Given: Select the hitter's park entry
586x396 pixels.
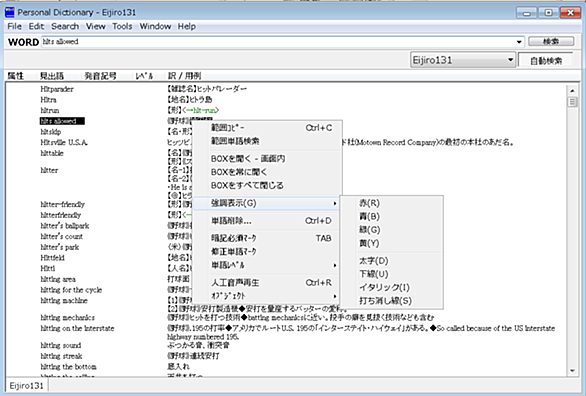Looking at the screenshot, I should pos(59,247).
